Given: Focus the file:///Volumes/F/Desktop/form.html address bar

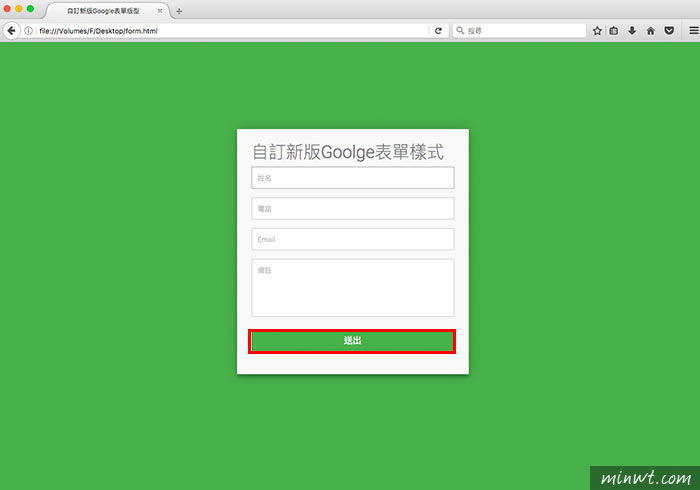Looking at the screenshot, I should [x=232, y=31].
